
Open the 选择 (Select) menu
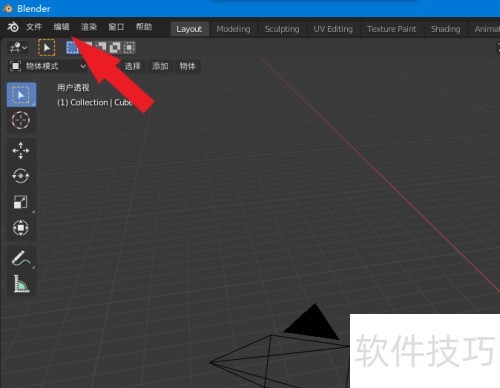coord(132,66)
